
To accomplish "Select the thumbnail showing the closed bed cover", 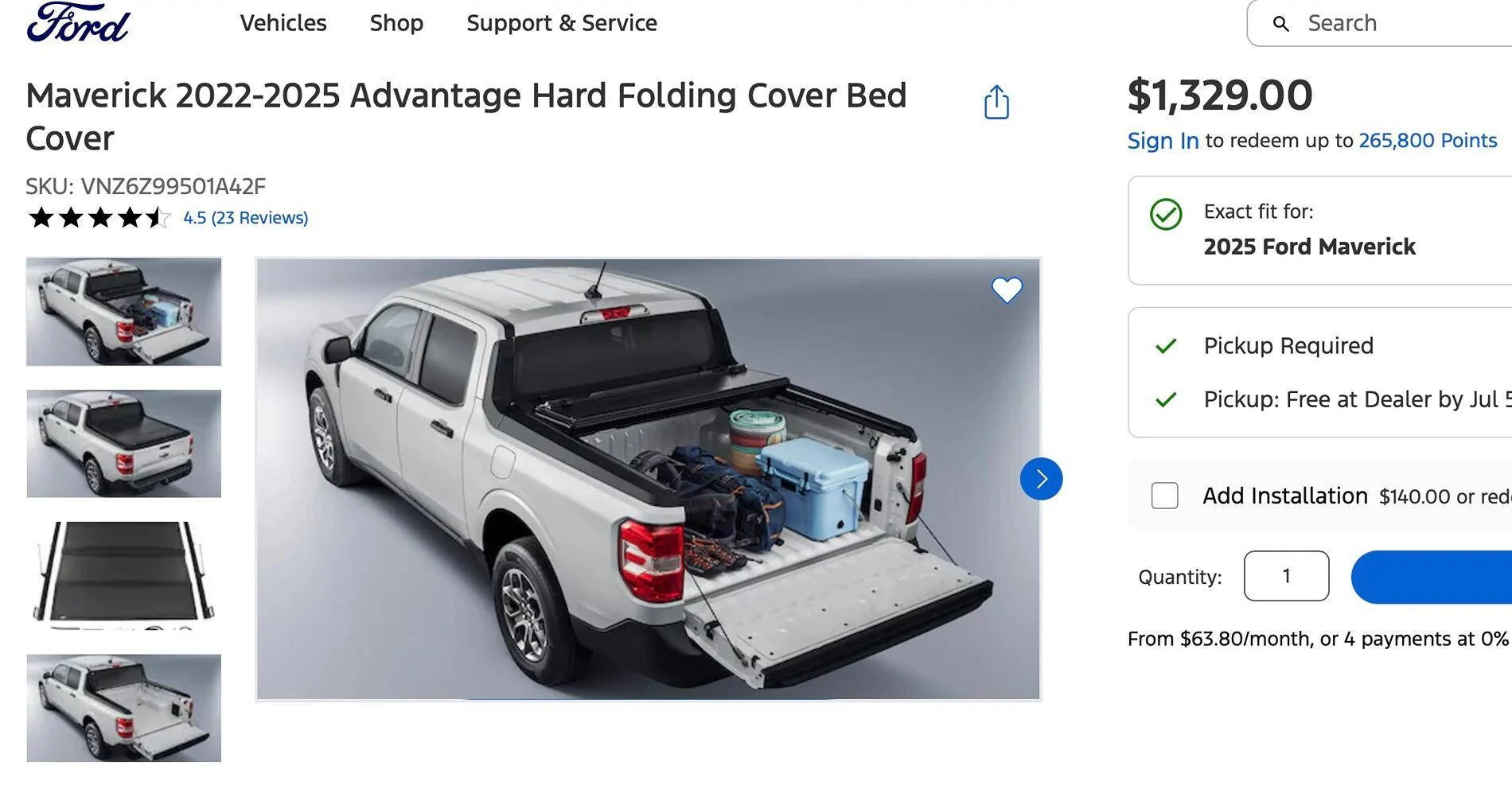I will point(124,444).
